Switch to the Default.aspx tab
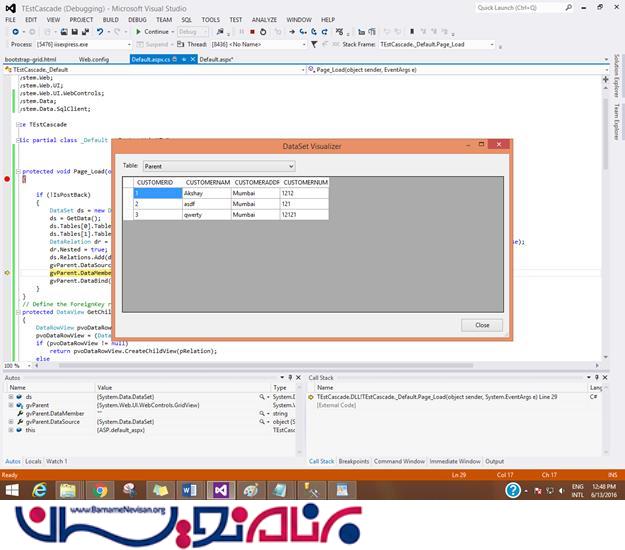 coord(215,59)
